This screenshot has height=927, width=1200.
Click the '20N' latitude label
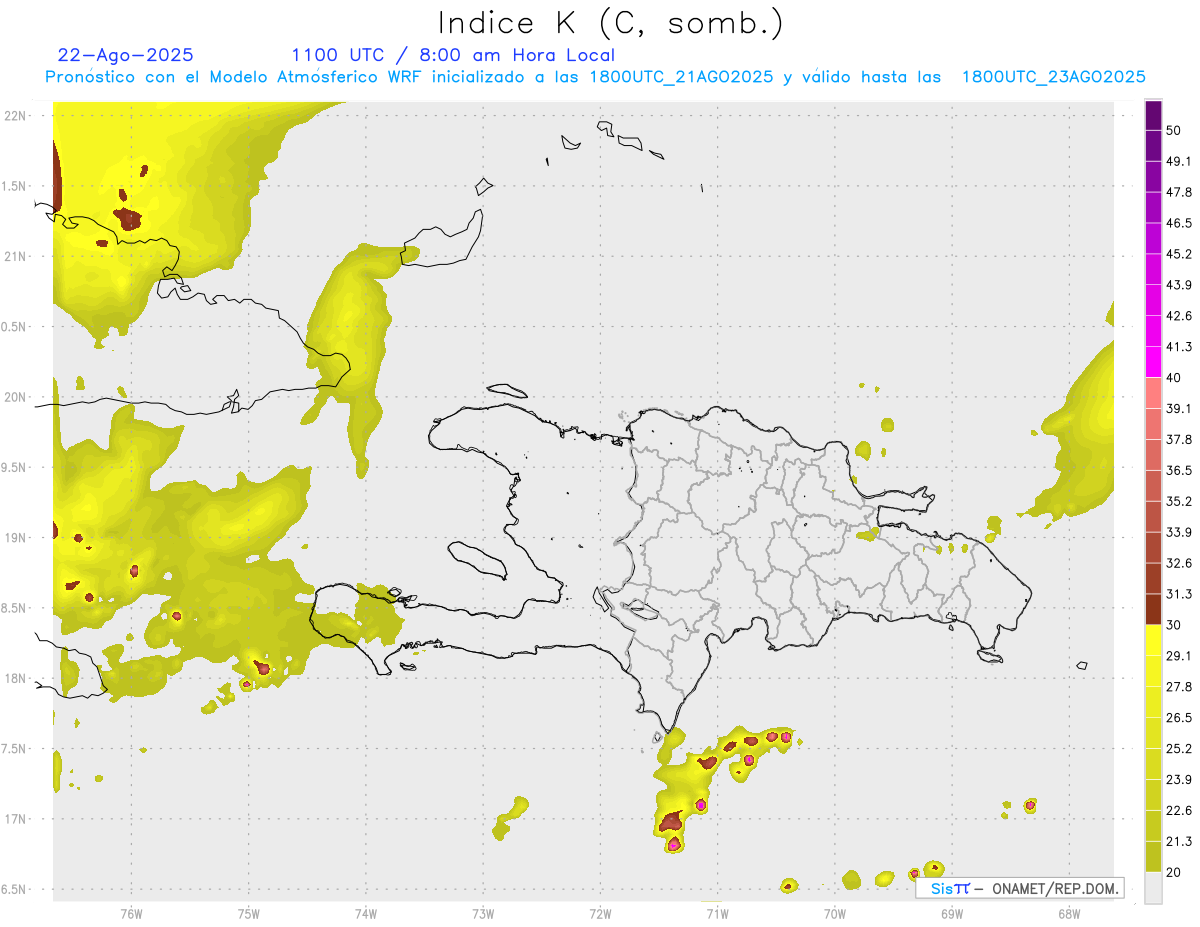14,397
